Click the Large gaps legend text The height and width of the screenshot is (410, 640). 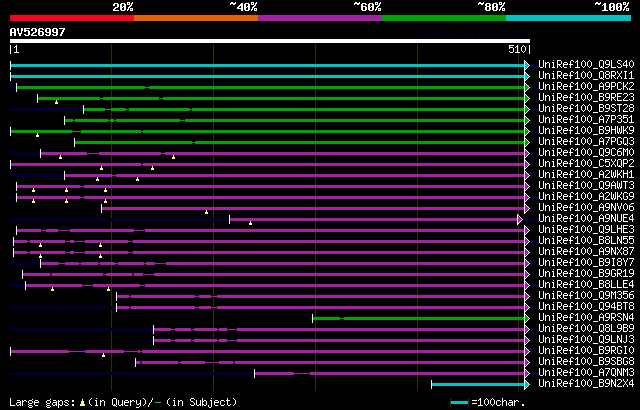(x=42, y=402)
